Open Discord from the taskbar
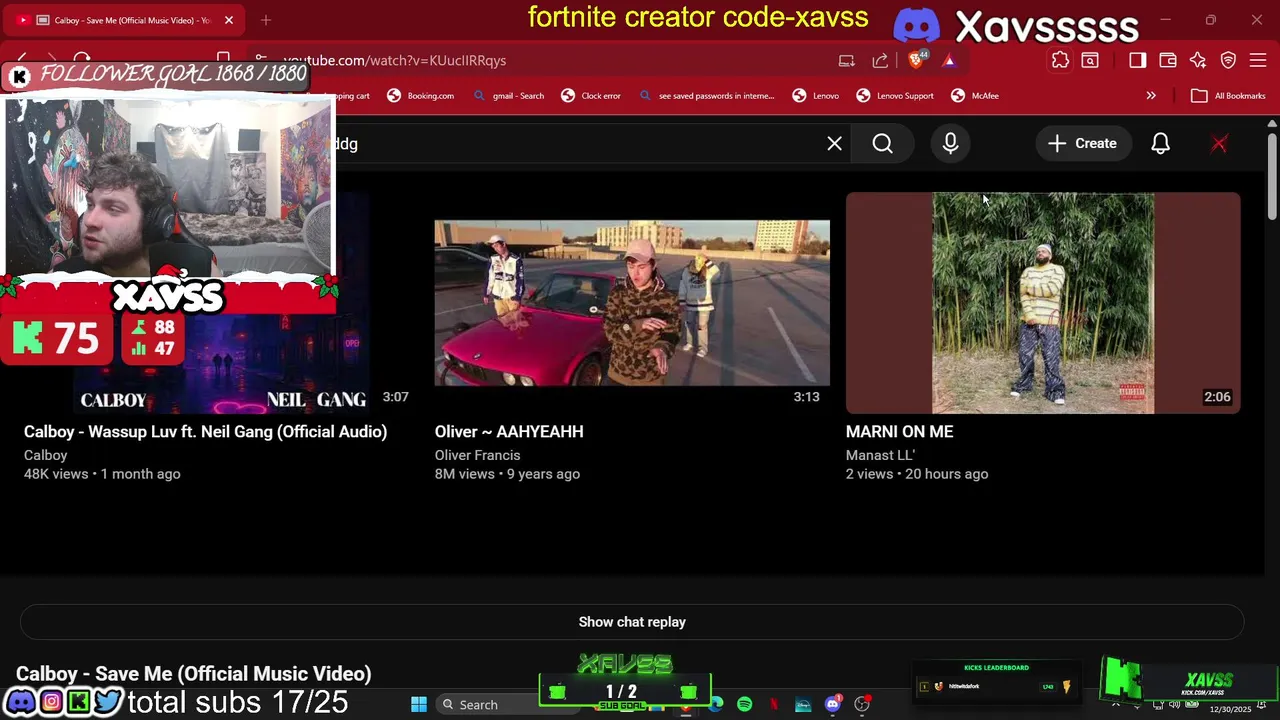 pos(832,705)
